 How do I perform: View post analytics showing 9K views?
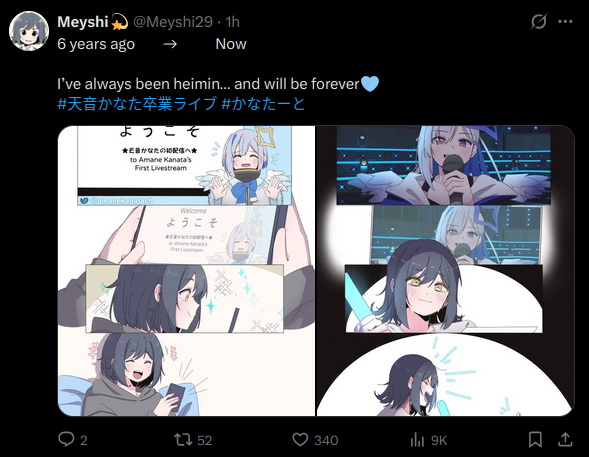coord(417,440)
